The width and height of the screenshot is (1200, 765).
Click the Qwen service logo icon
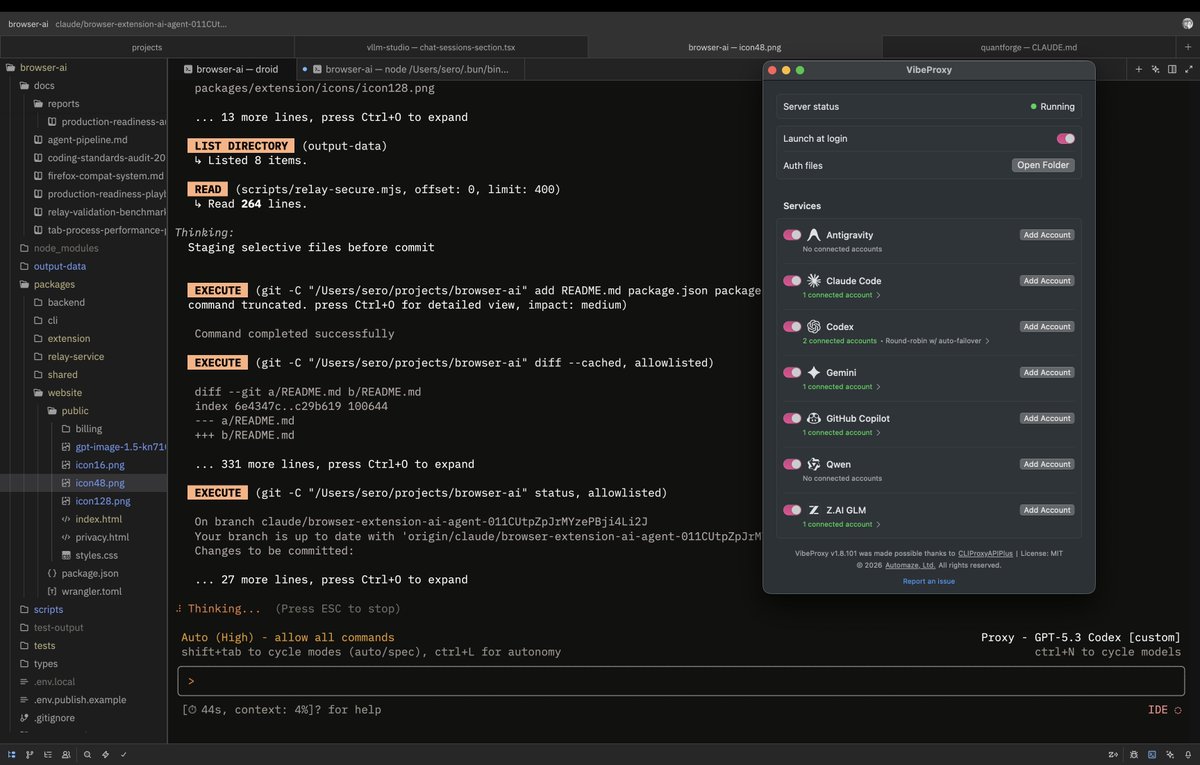[814, 465]
